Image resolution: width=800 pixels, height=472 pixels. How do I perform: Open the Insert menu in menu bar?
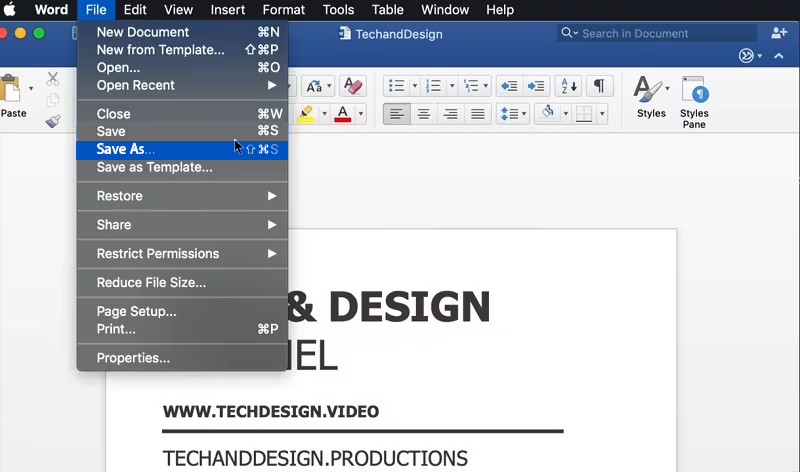(228, 10)
